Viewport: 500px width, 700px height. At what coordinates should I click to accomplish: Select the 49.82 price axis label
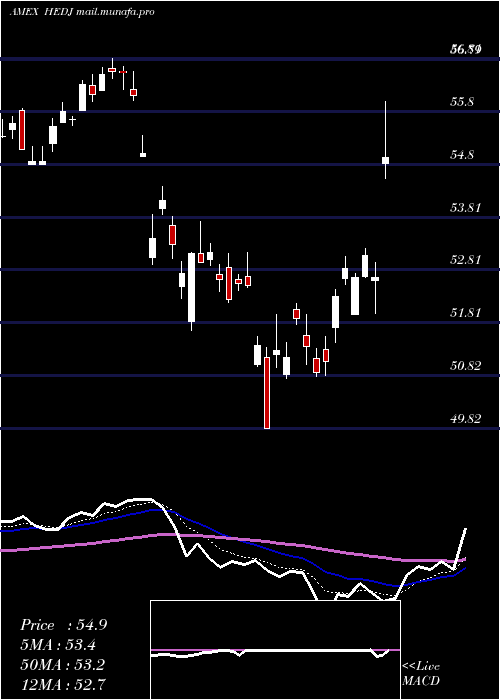click(x=465, y=418)
